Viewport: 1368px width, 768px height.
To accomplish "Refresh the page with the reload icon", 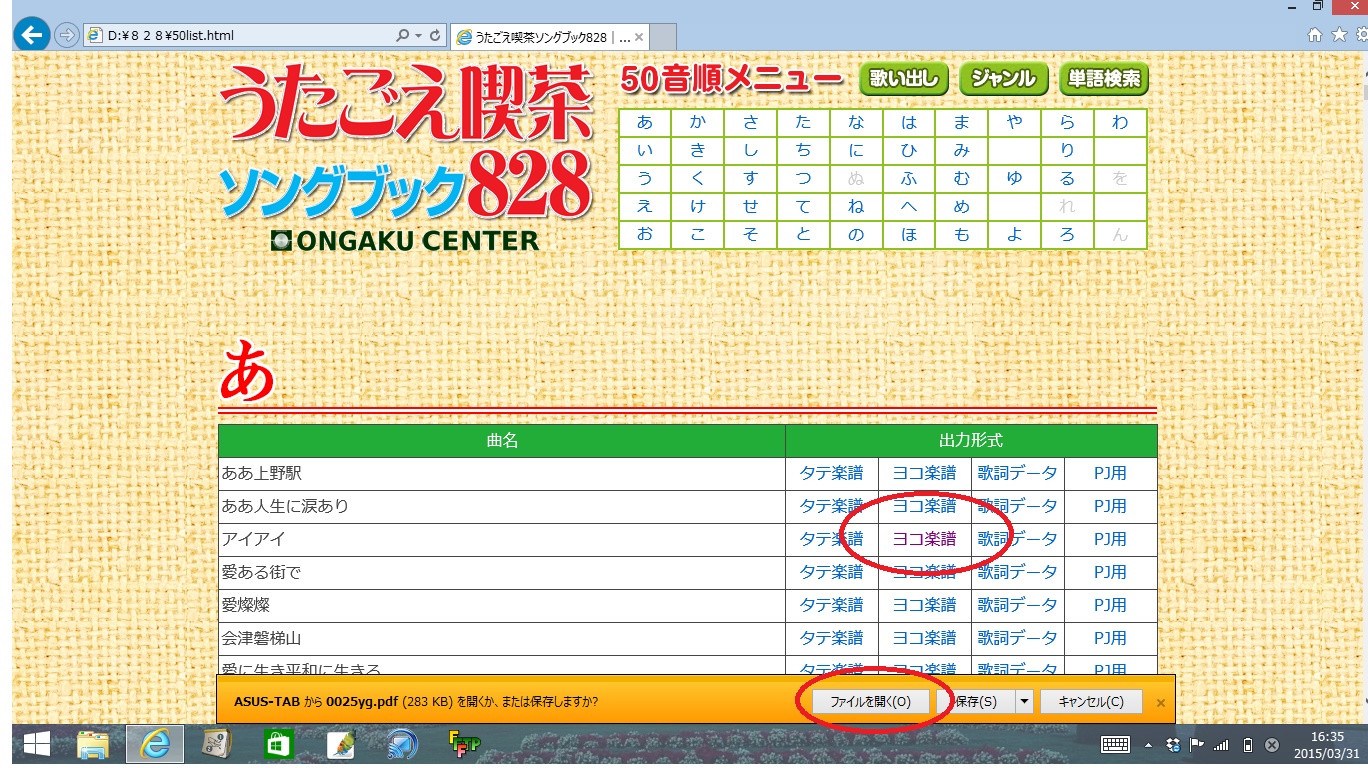I will (437, 36).
